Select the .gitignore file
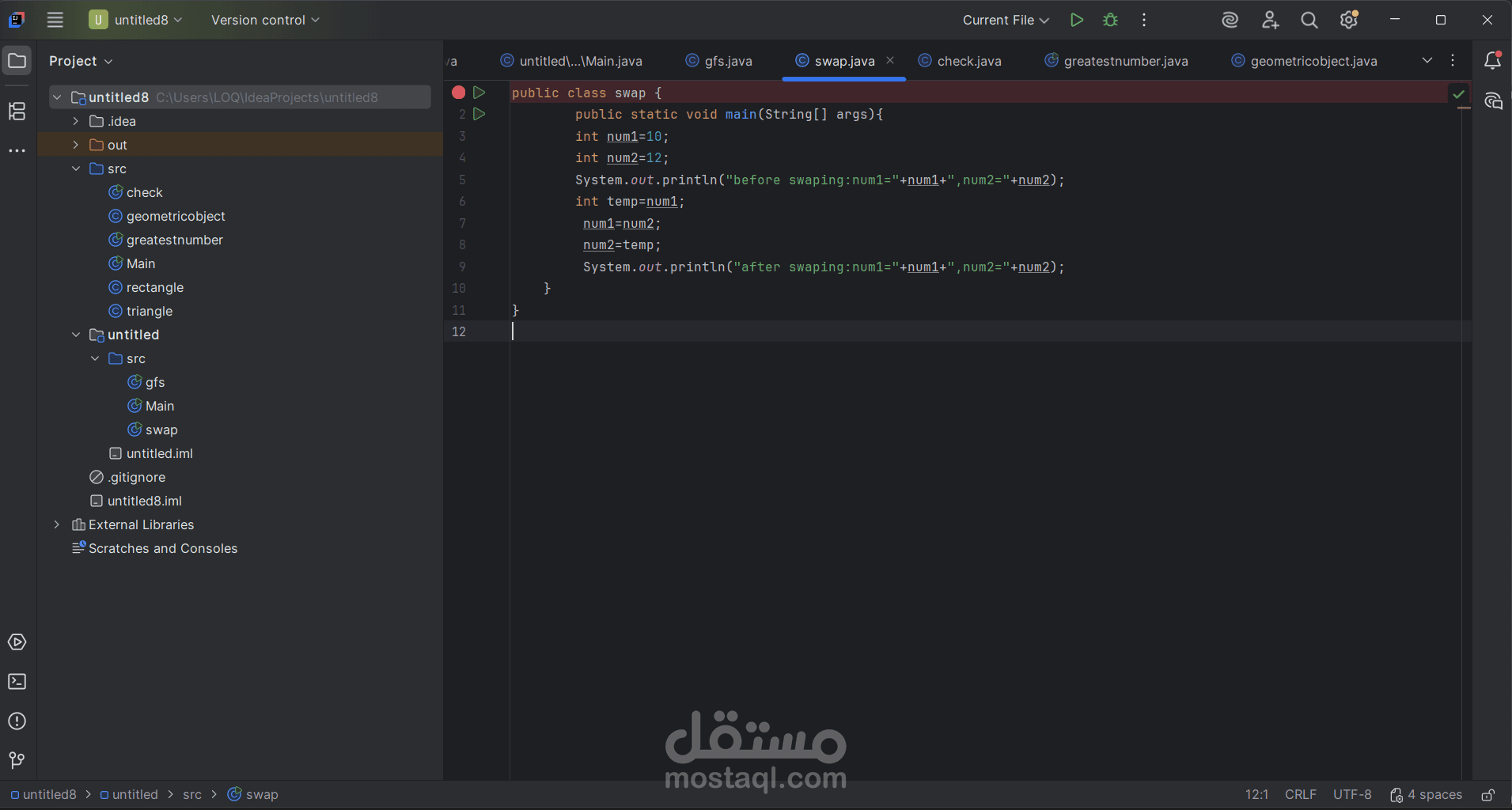The width and height of the screenshot is (1512, 810). pos(136,477)
